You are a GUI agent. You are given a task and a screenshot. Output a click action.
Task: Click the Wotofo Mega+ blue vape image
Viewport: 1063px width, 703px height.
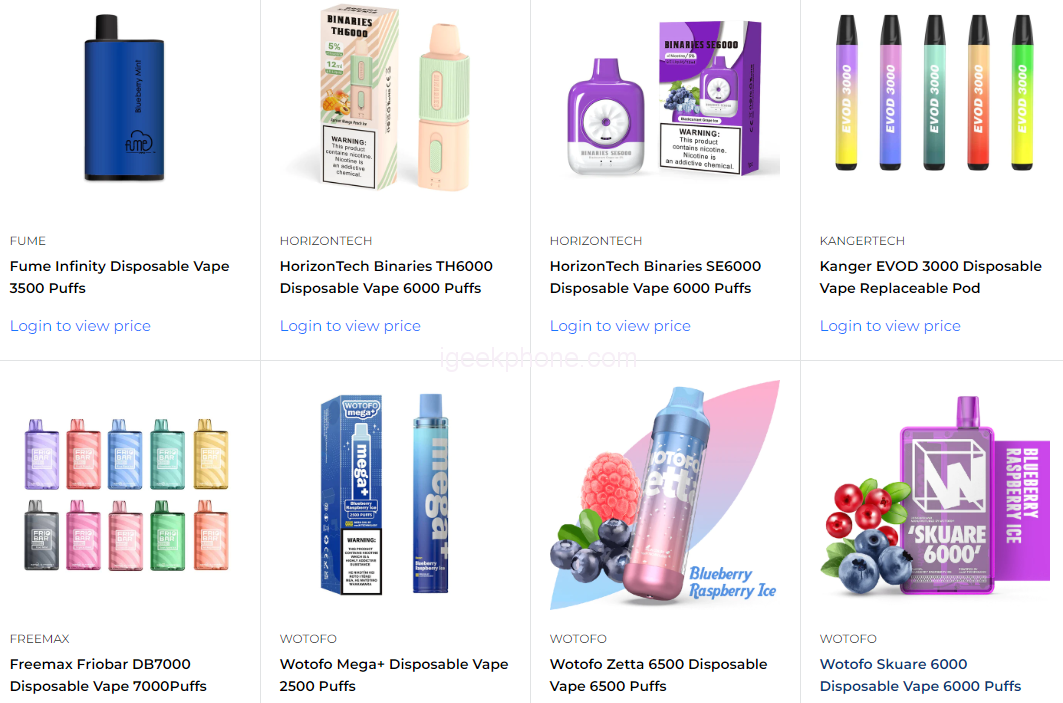click(384, 494)
